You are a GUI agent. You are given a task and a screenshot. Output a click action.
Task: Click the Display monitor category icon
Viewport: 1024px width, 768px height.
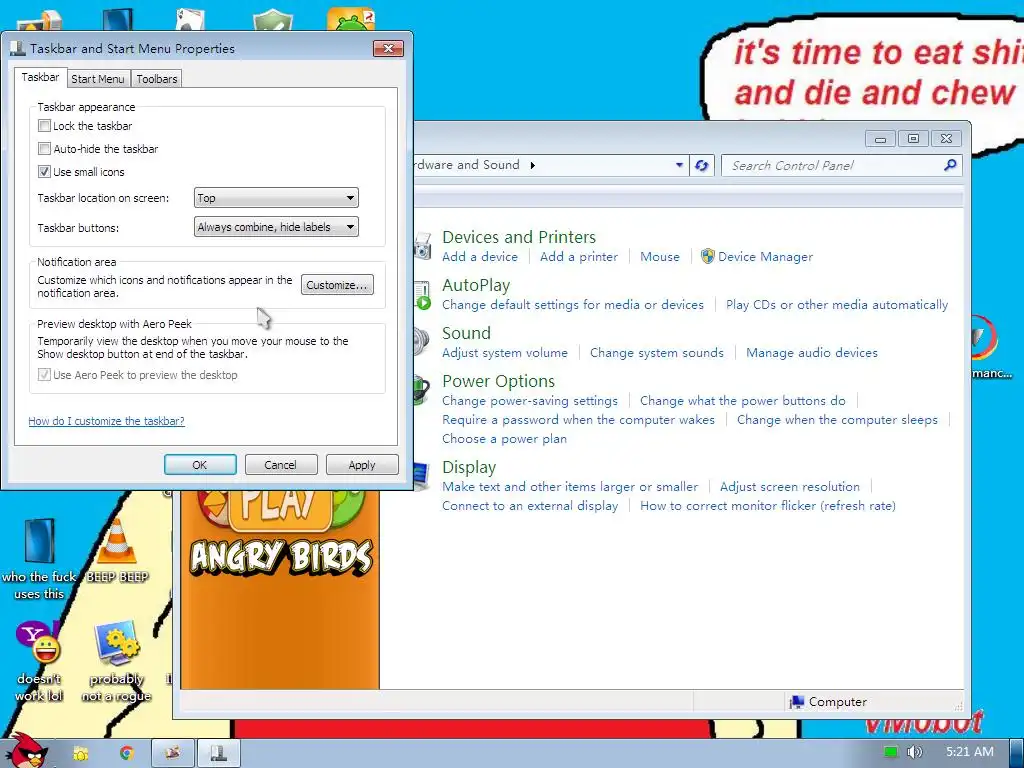[x=422, y=475]
